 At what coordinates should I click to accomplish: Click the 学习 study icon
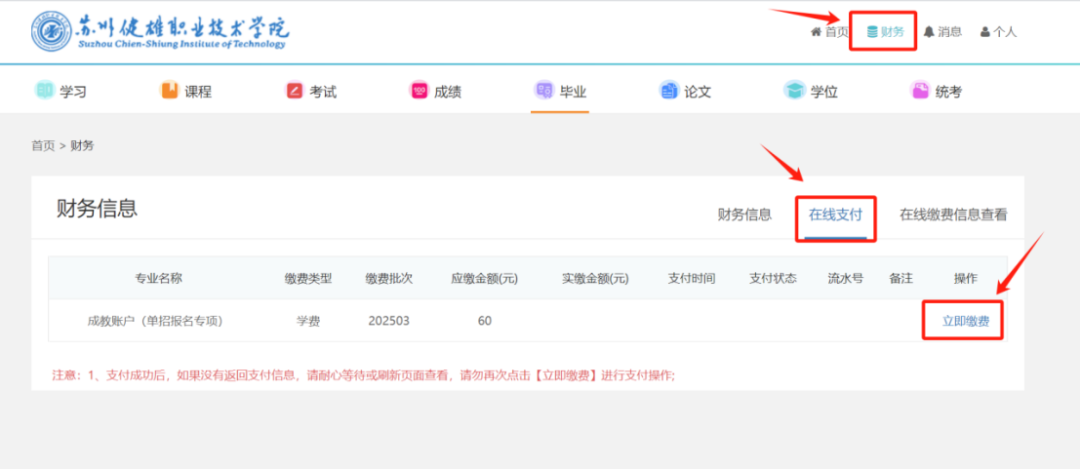click(45, 91)
